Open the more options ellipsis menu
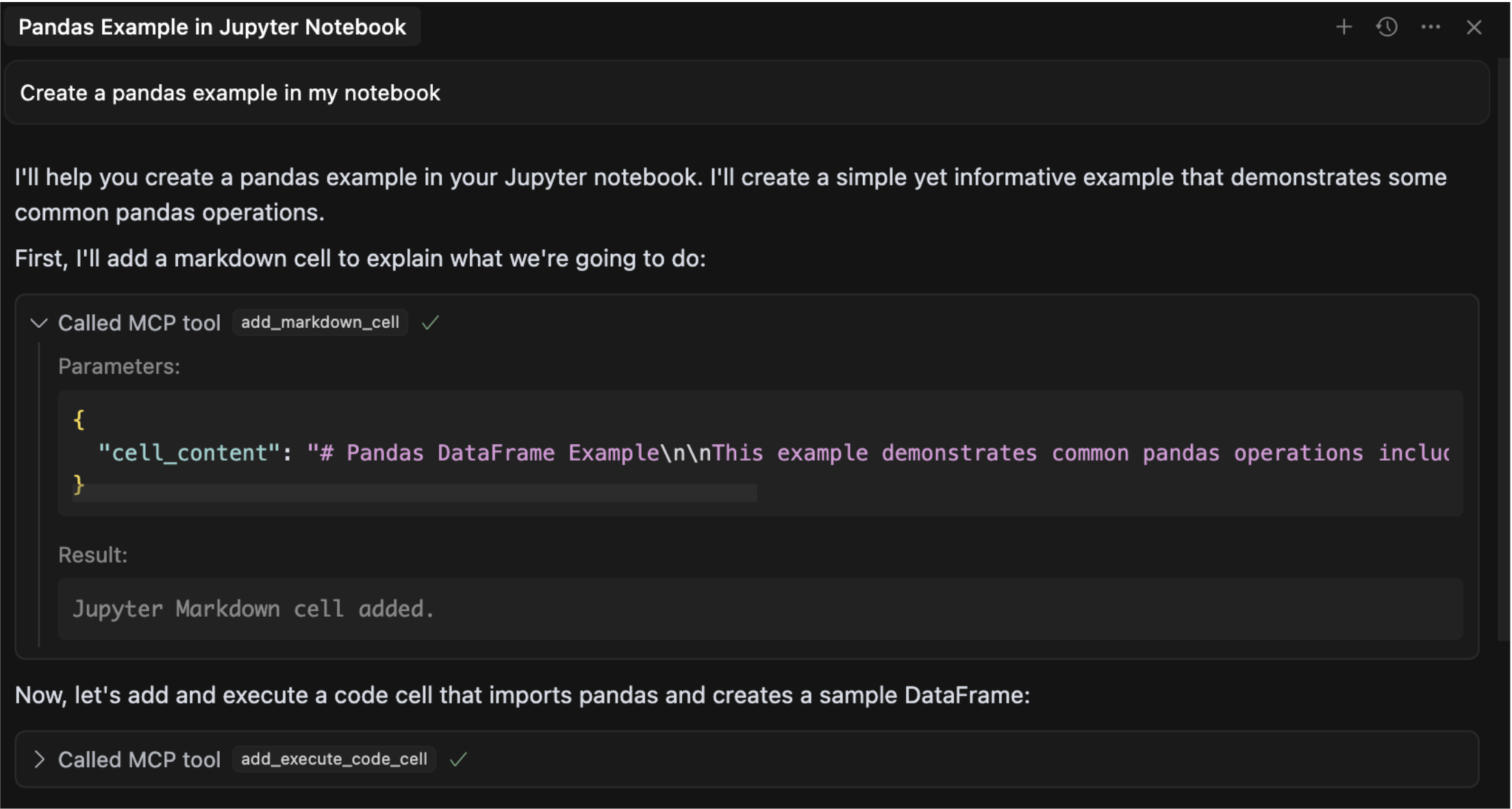This screenshot has height=809, width=1512. point(1431,27)
